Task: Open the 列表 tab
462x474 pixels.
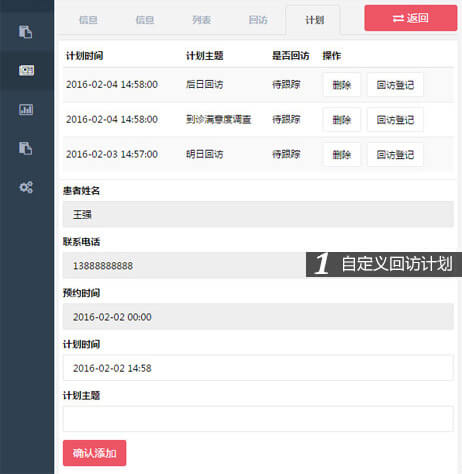Action: click(x=201, y=20)
